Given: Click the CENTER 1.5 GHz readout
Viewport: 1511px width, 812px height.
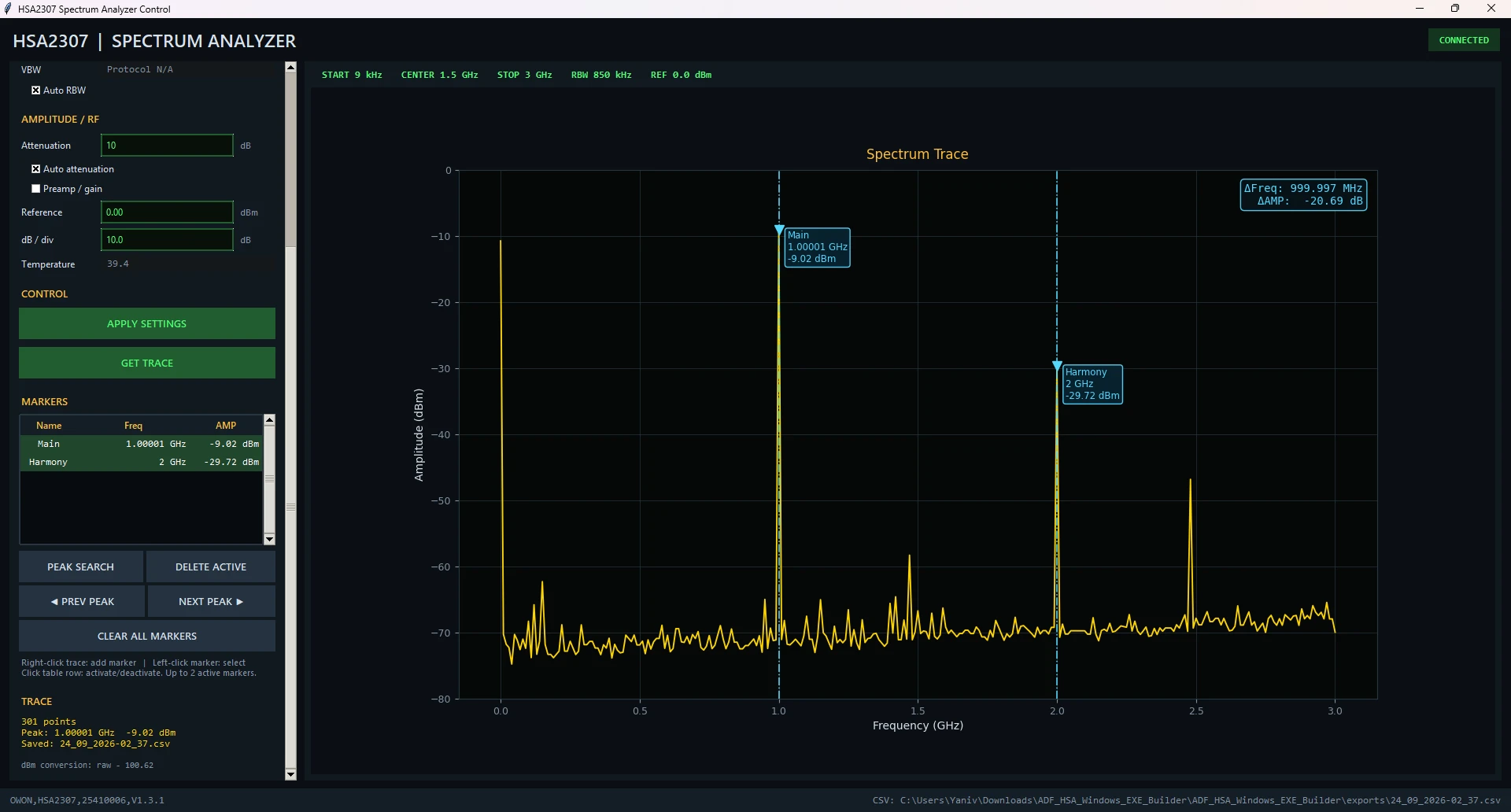Looking at the screenshot, I should [440, 75].
